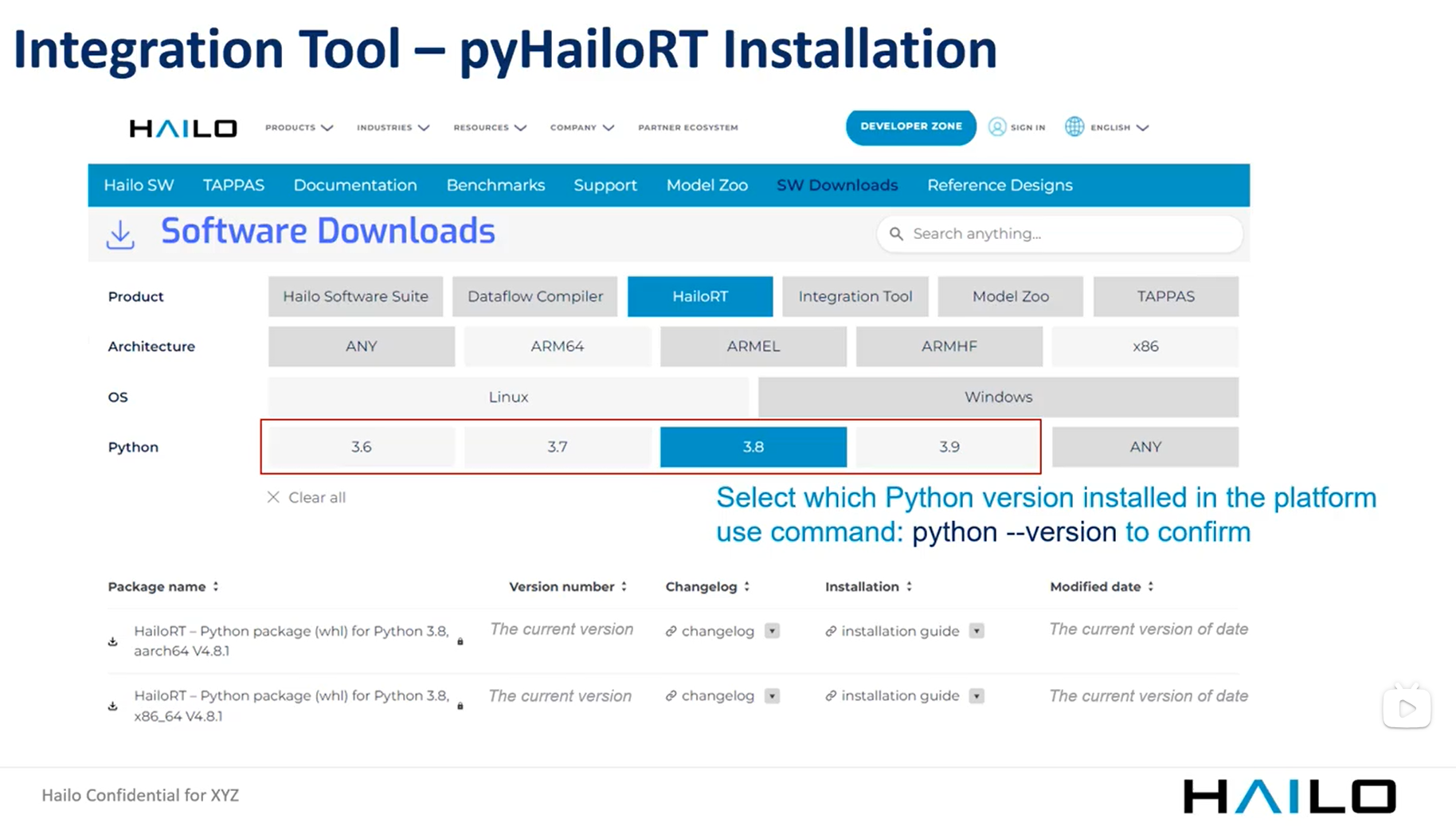Select Python 3.9 version filter

coord(949,447)
